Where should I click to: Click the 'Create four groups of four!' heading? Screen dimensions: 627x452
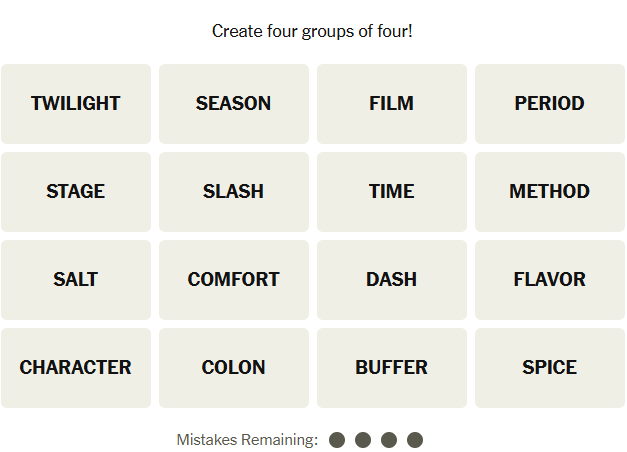(313, 31)
